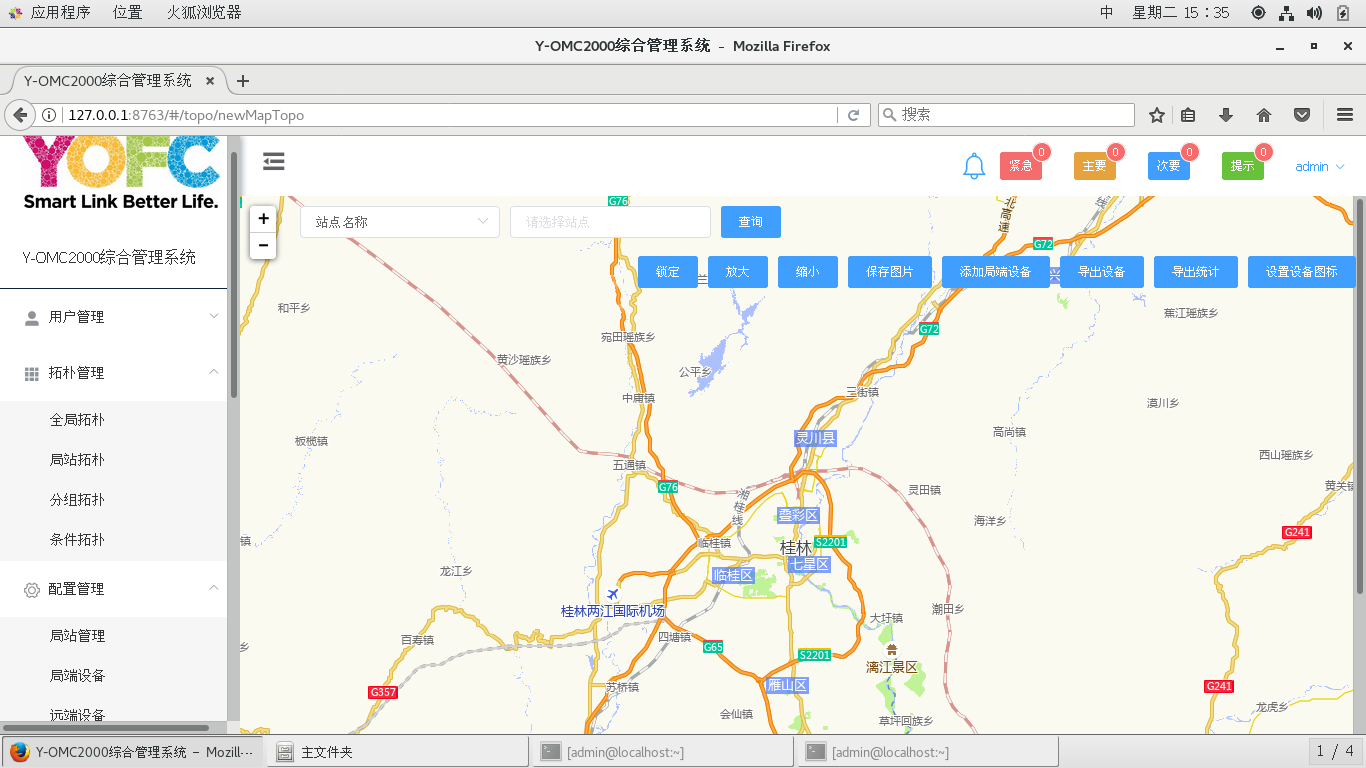
Task: Click the Firefox home icon
Action: 1264,115
